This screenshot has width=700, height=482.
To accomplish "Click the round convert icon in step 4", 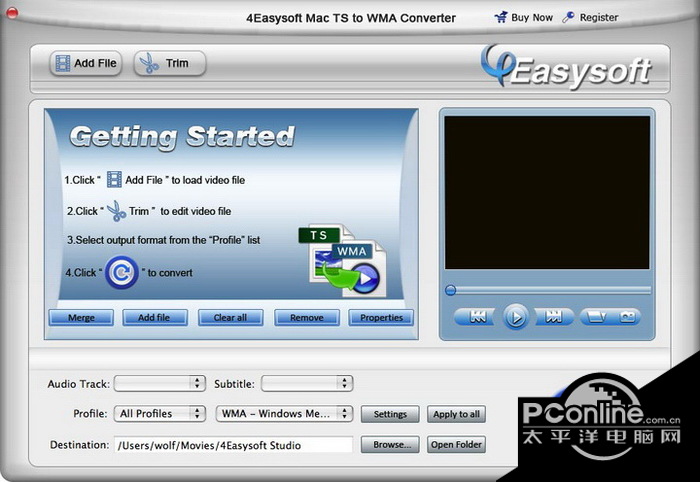I will (121, 272).
